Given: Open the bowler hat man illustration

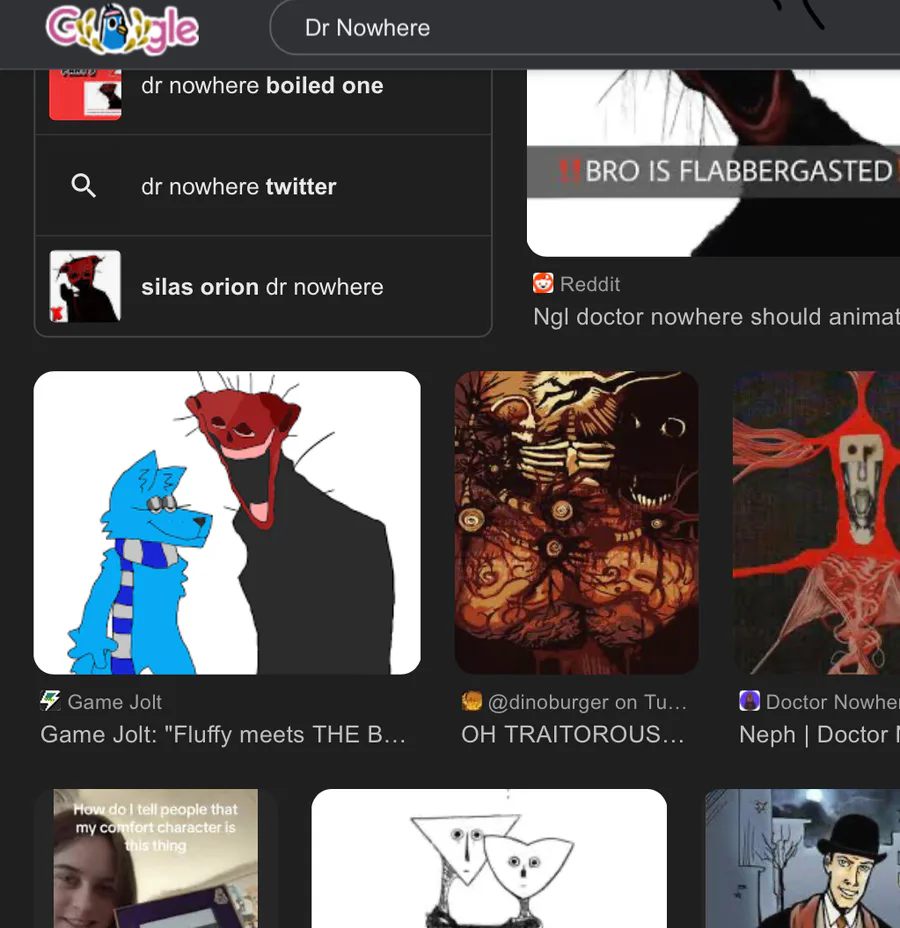Looking at the screenshot, I should (802, 858).
